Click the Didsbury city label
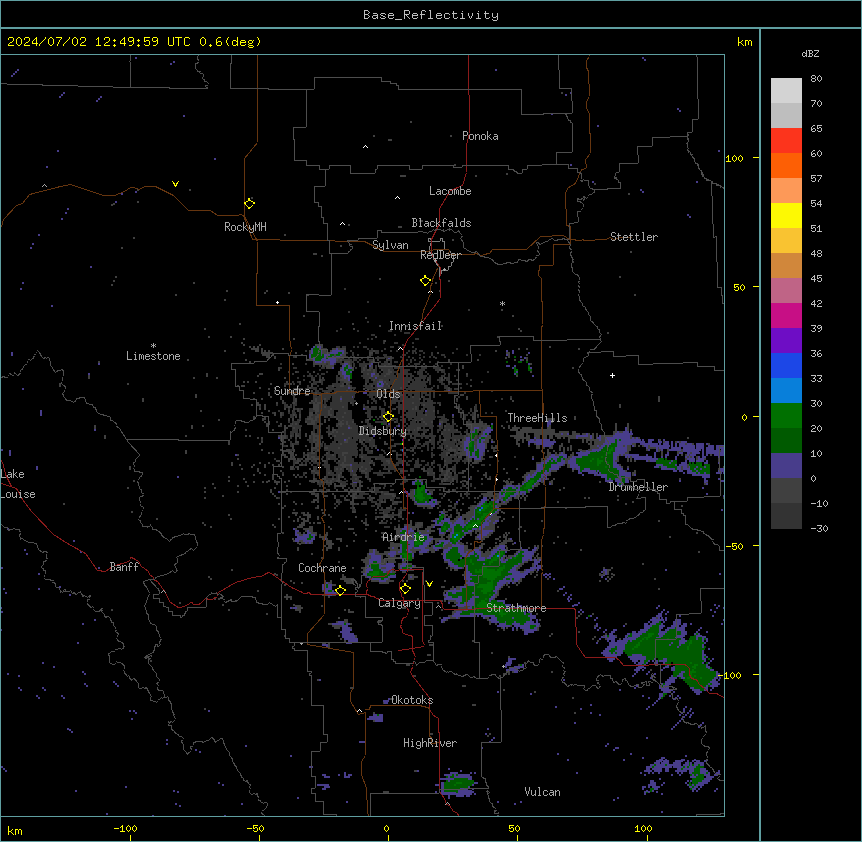The height and width of the screenshot is (842, 862). [x=382, y=431]
